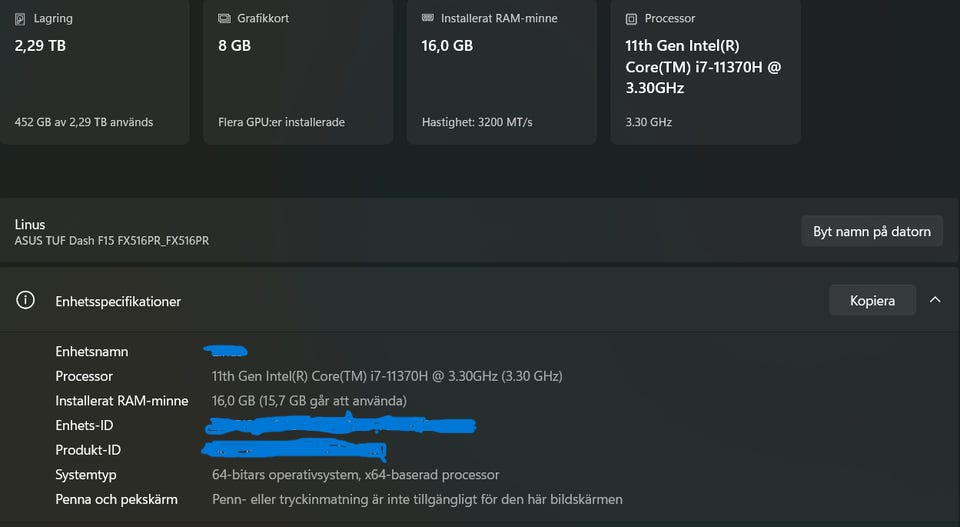This screenshot has width=960, height=527.
Task: Open the Lagring 2,29 TB card
Action: point(94,72)
